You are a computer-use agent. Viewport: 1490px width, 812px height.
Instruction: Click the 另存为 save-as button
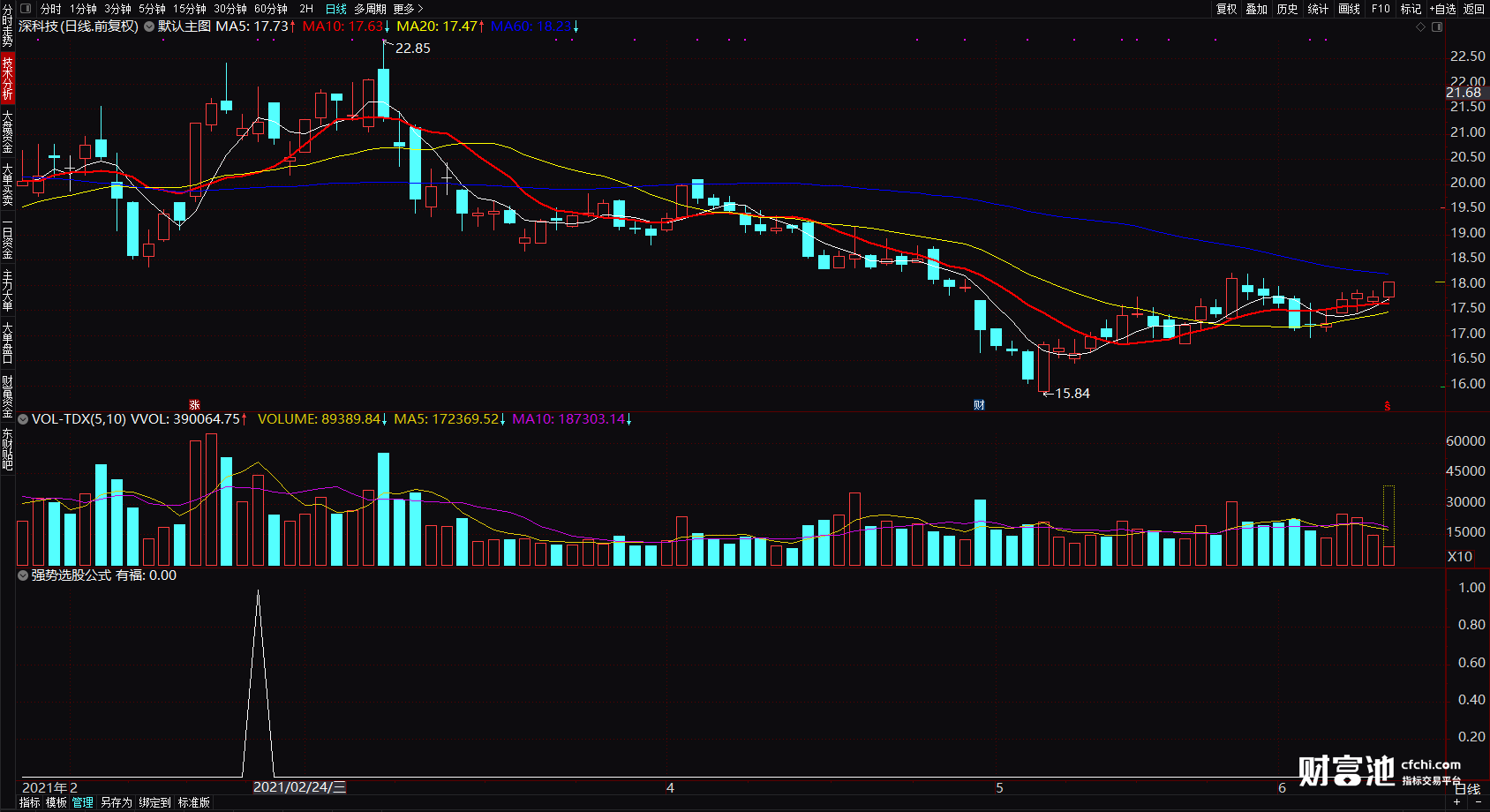[x=116, y=802]
